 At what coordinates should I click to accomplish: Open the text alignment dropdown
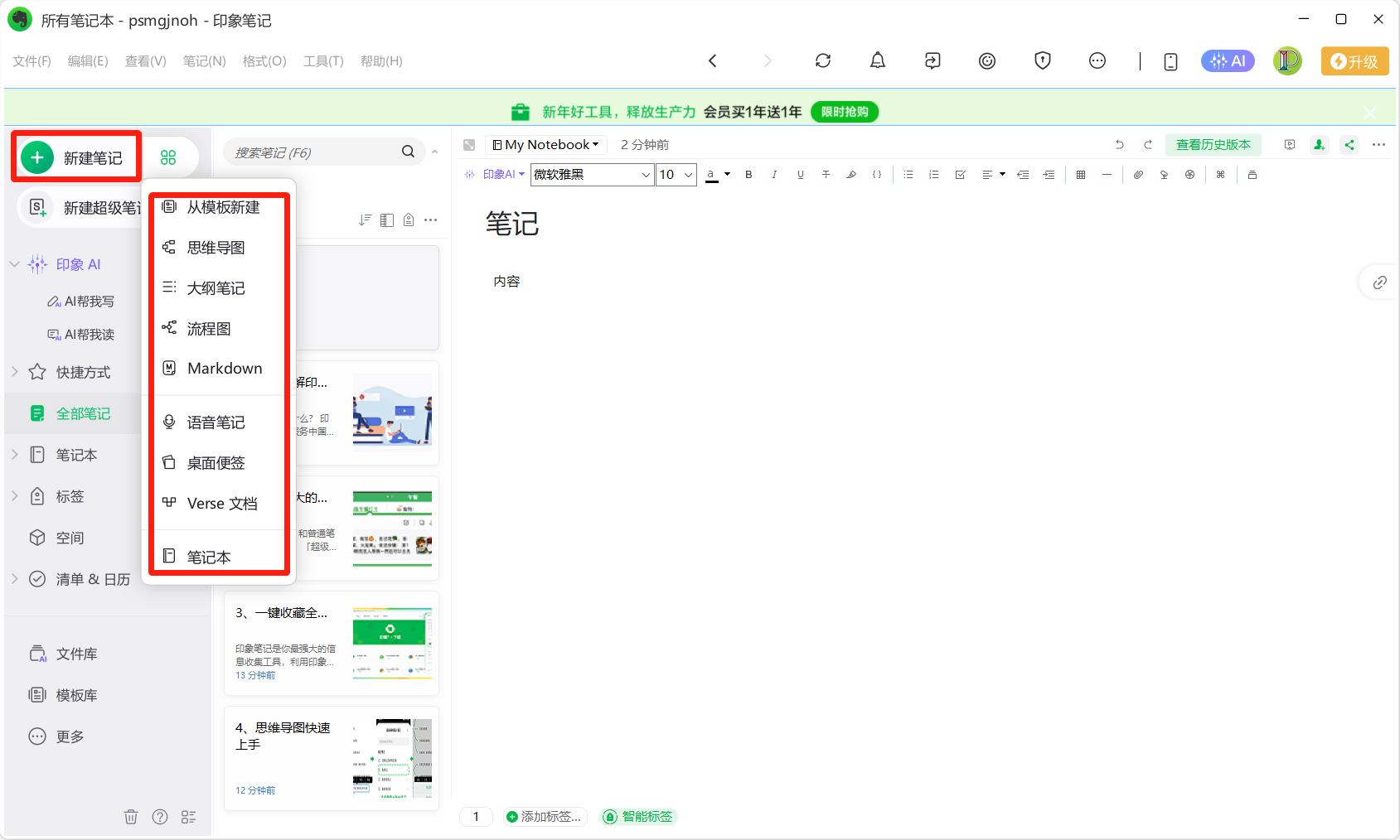(x=993, y=175)
